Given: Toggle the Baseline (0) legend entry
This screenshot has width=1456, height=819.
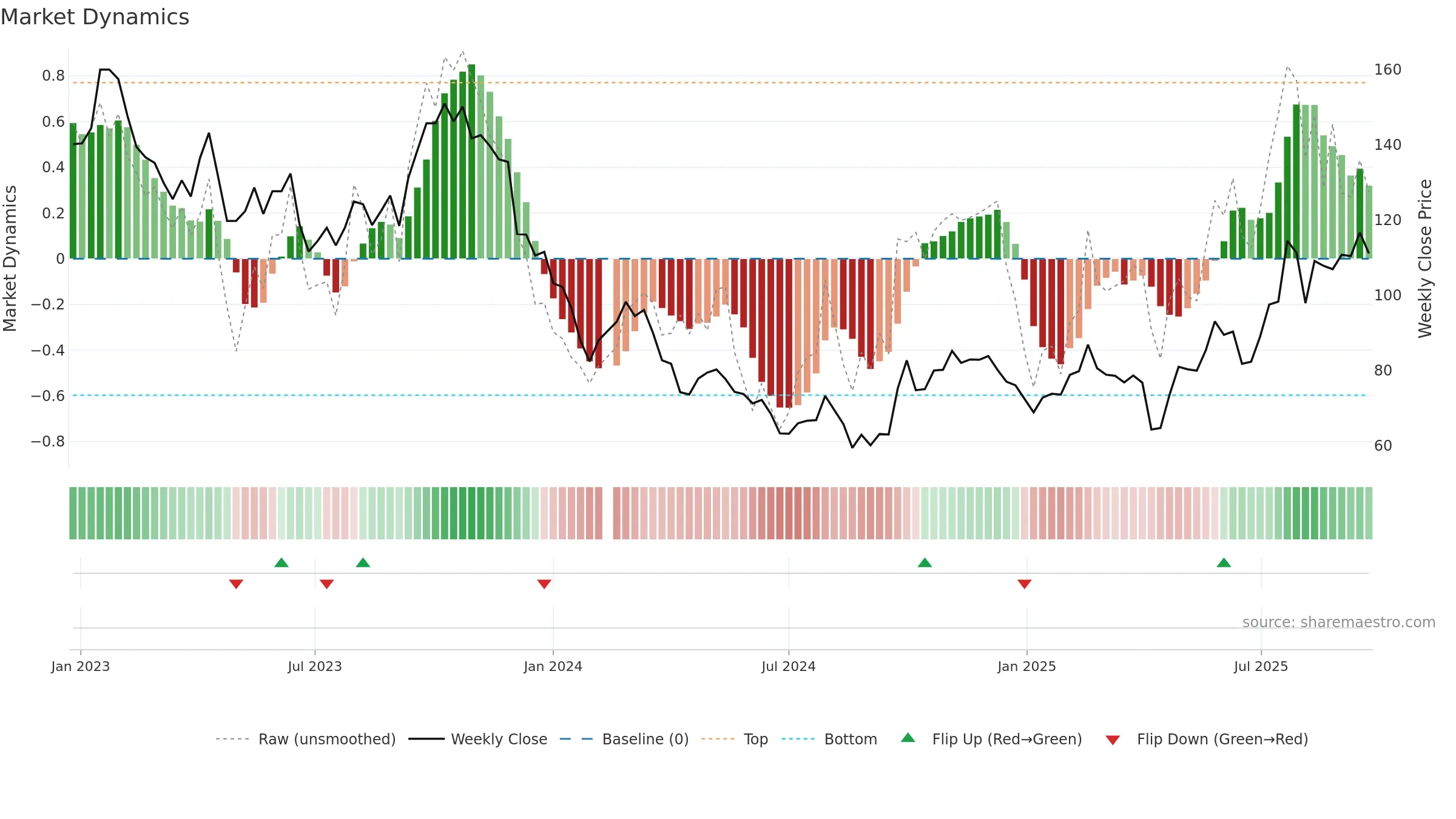Looking at the screenshot, I should pos(624,739).
